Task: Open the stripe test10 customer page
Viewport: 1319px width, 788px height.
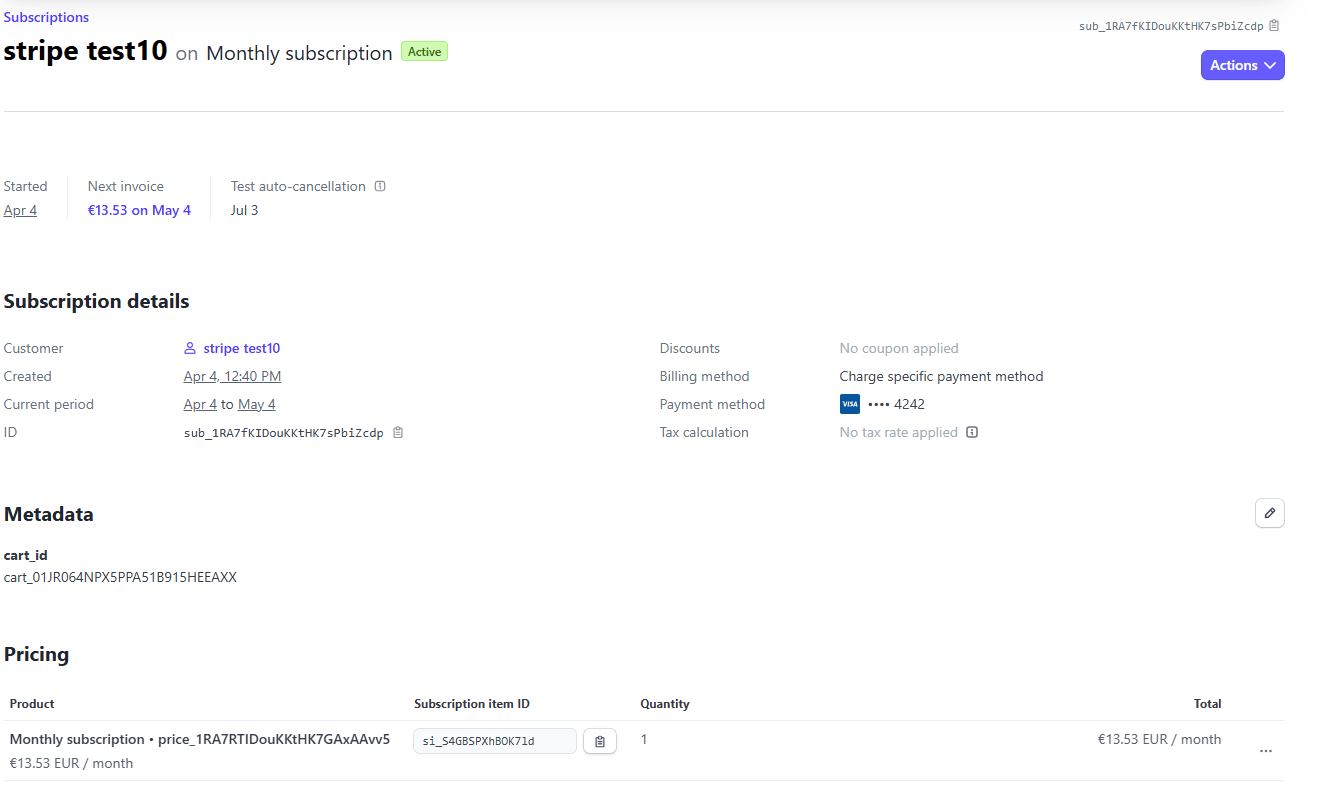Action: 240,347
